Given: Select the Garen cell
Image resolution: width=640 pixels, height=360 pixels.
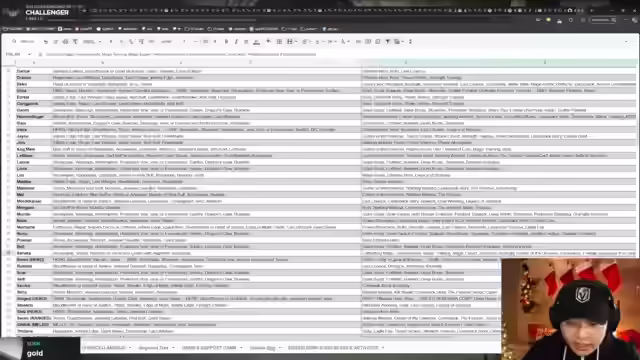Looking at the screenshot, I should pos(33,110).
